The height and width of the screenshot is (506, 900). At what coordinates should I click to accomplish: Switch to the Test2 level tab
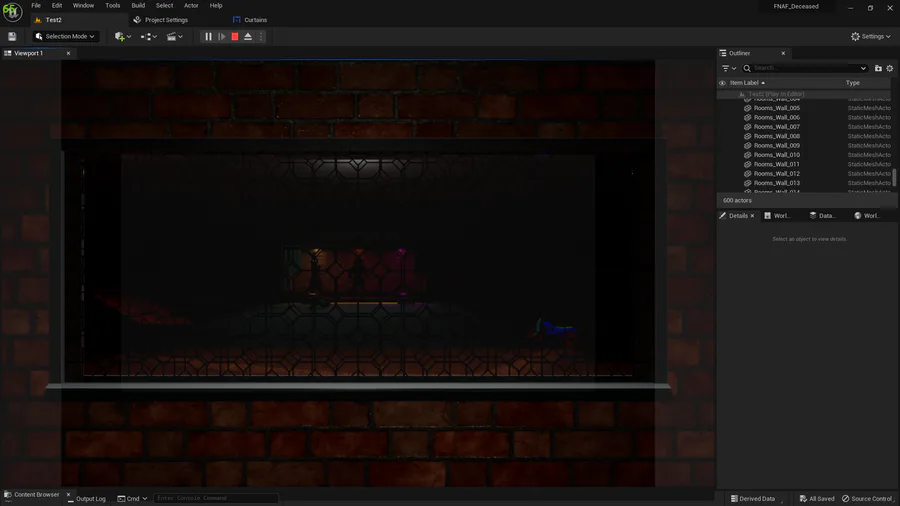tap(53, 20)
